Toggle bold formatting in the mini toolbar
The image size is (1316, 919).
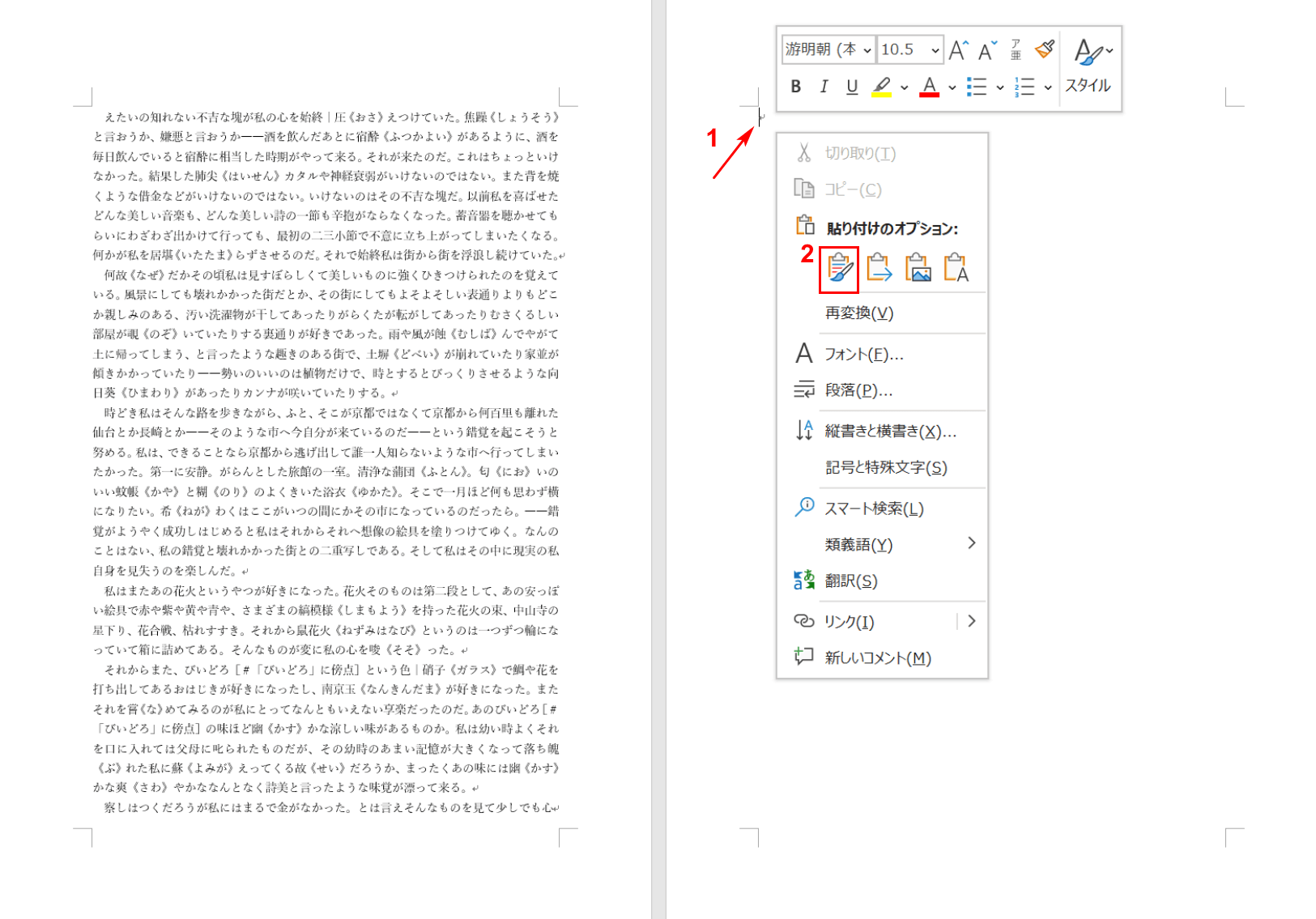(x=796, y=87)
